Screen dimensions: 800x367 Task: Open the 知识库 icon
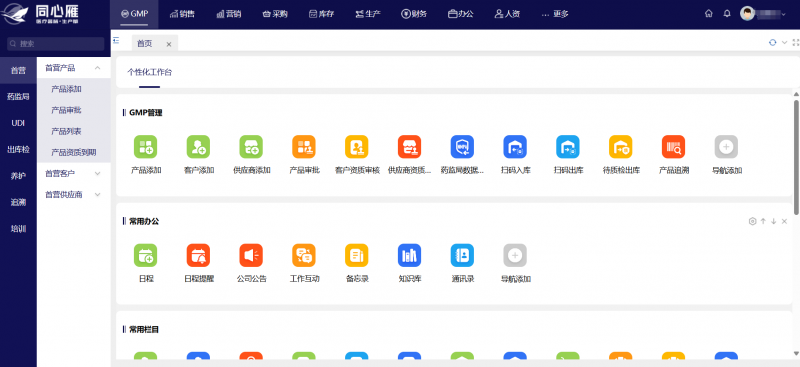tap(409, 255)
